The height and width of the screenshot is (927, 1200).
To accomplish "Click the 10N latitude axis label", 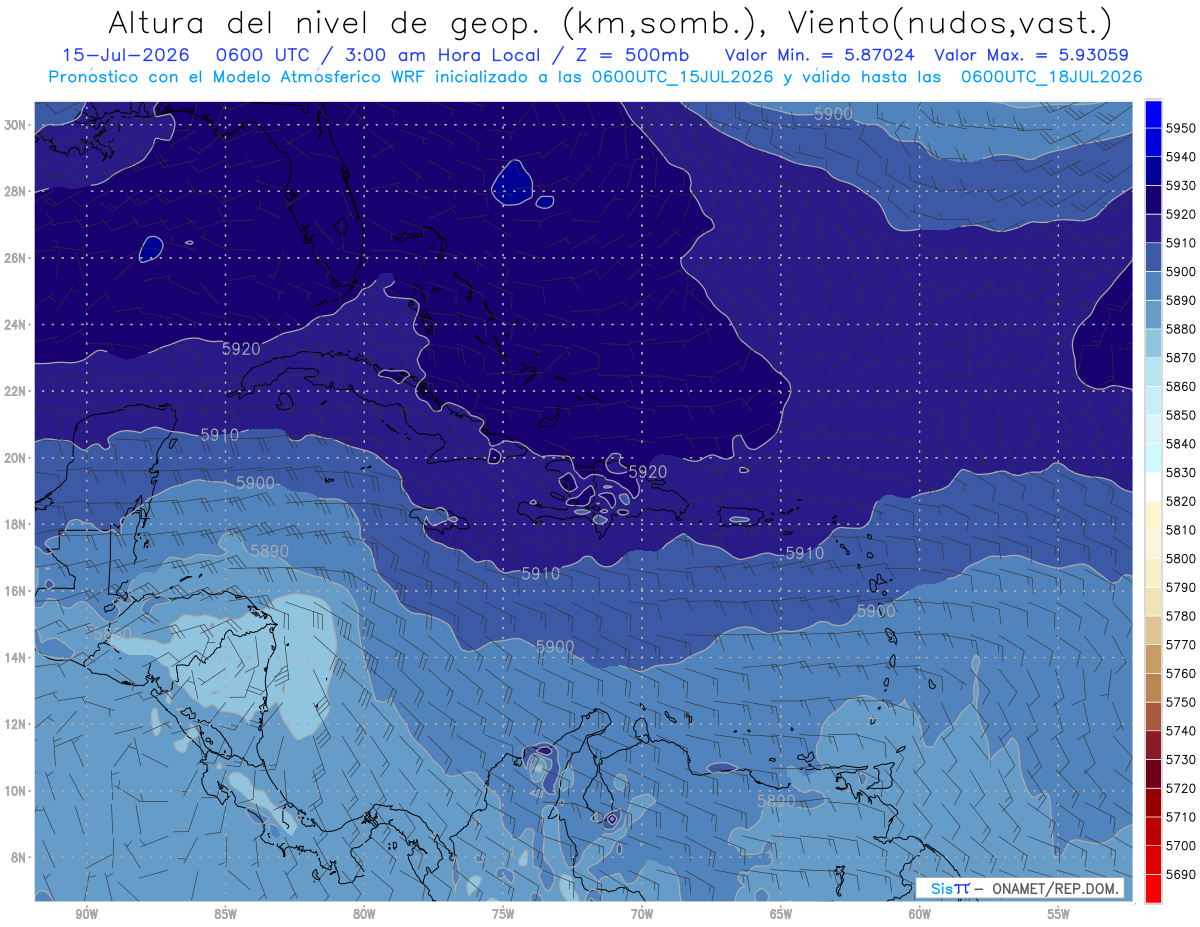I will (x=16, y=790).
